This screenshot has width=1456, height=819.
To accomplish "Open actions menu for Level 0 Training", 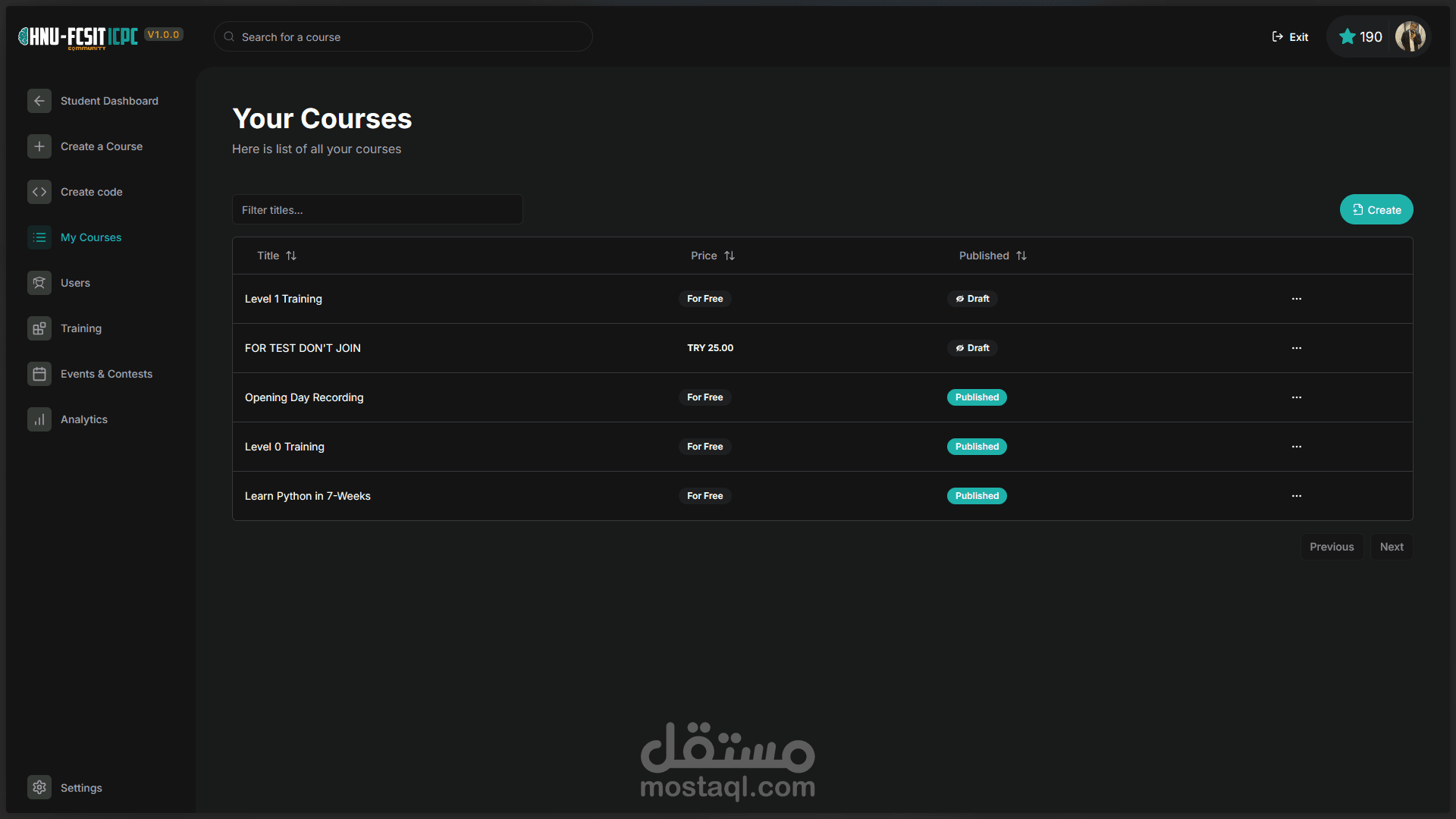I will coord(1297,447).
